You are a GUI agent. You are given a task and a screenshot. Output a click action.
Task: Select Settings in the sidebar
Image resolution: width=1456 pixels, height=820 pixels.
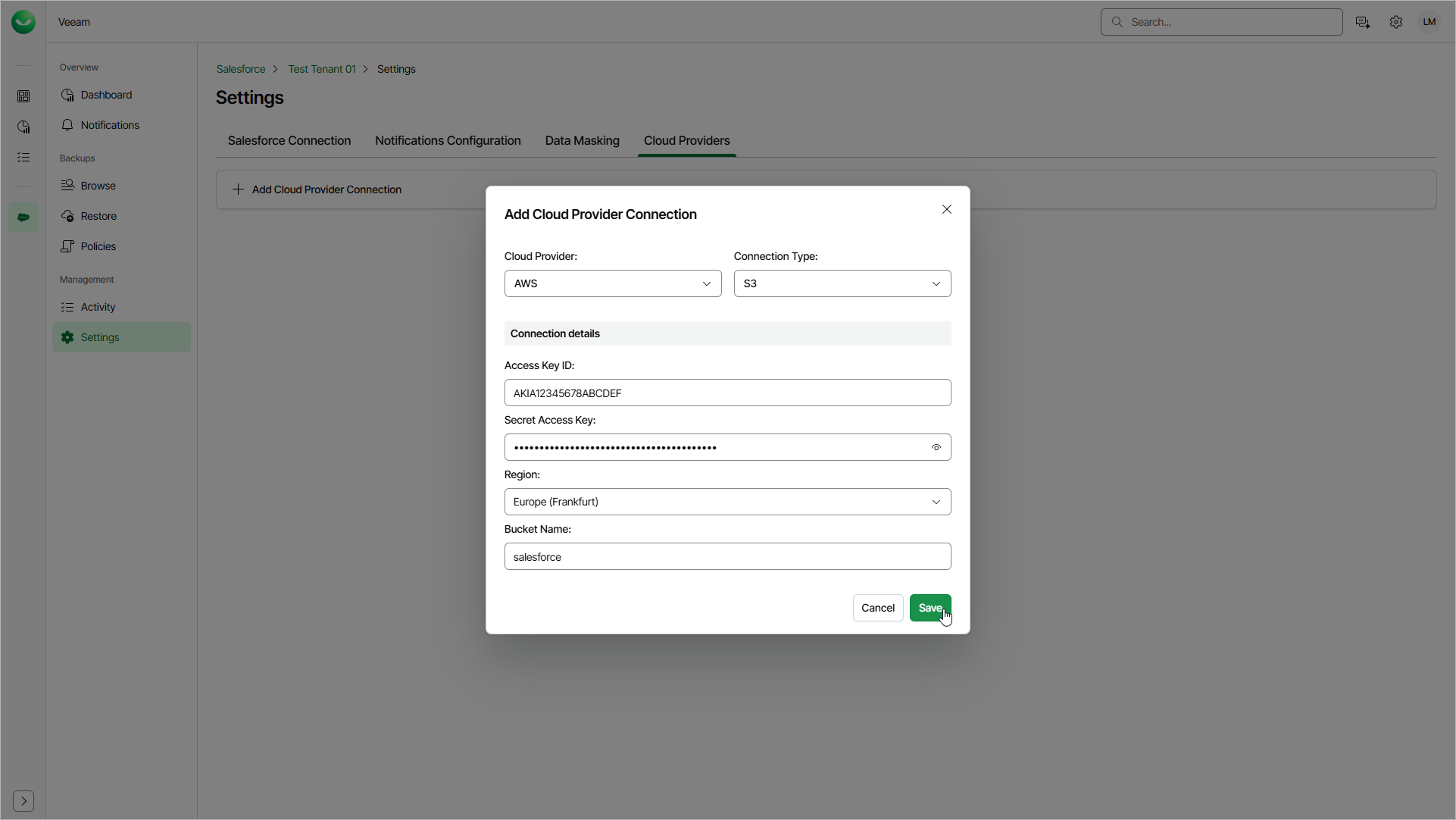(121, 337)
